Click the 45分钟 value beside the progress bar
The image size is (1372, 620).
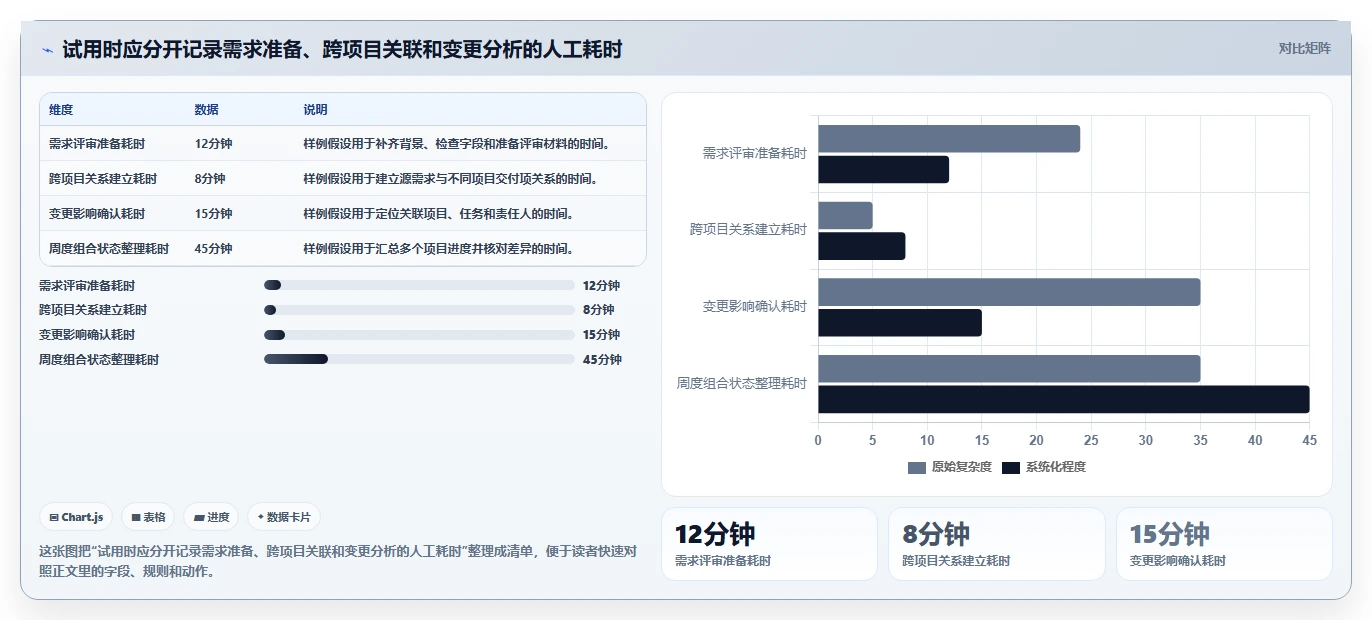pyautogui.click(x=601, y=360)
